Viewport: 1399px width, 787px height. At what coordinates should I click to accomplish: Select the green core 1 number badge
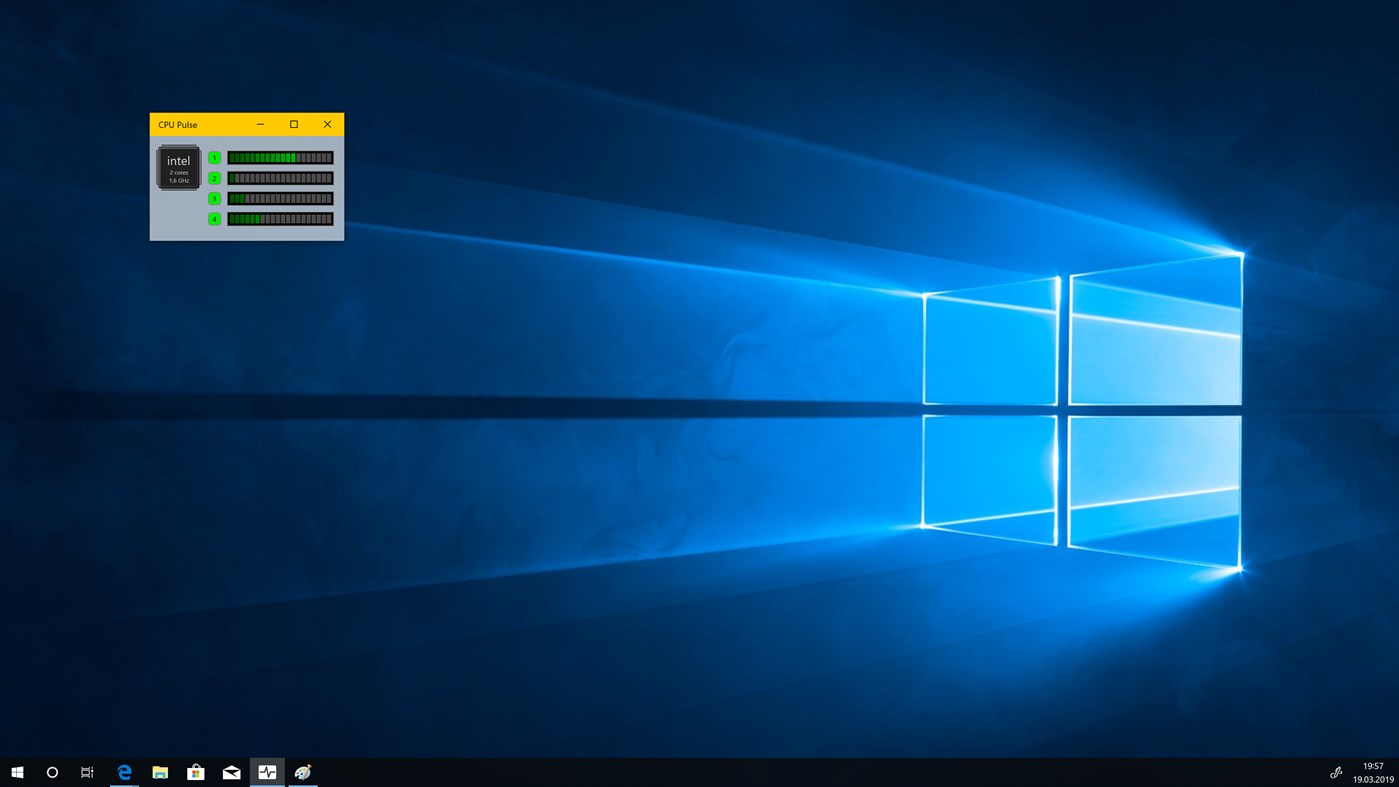[213, 157]
